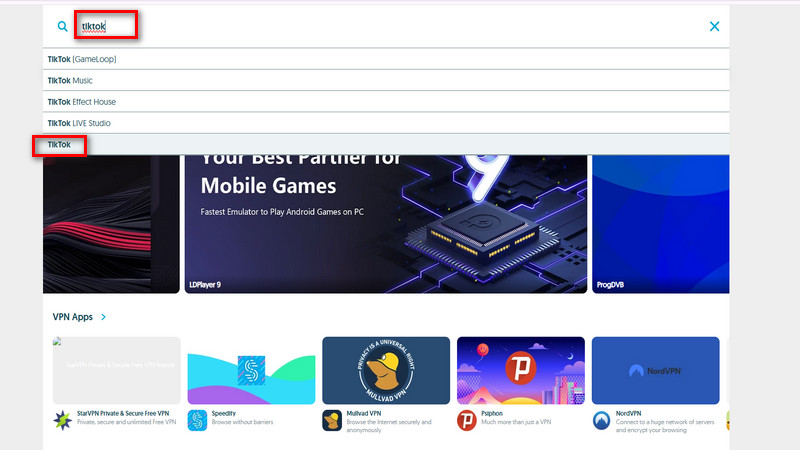Click the magnifier search icon

(x=63, y=27)
